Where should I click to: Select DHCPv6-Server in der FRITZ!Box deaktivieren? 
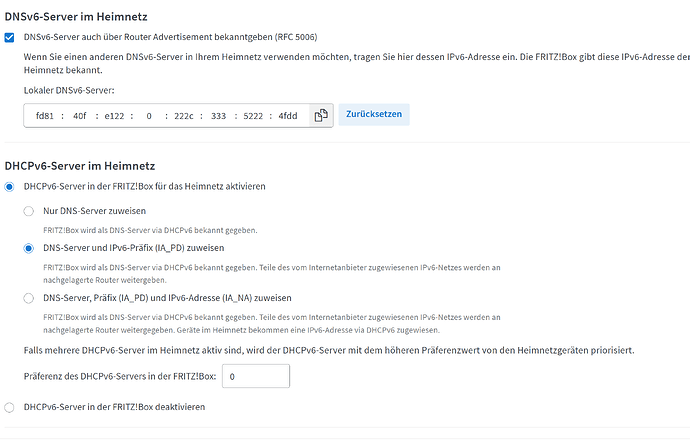tap(9, 407)
